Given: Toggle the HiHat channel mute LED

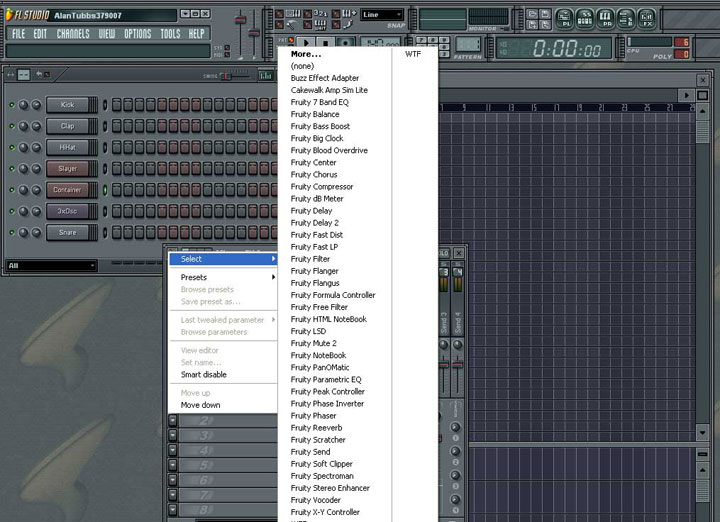Looking at the screenshot, I should click(12, 147).
